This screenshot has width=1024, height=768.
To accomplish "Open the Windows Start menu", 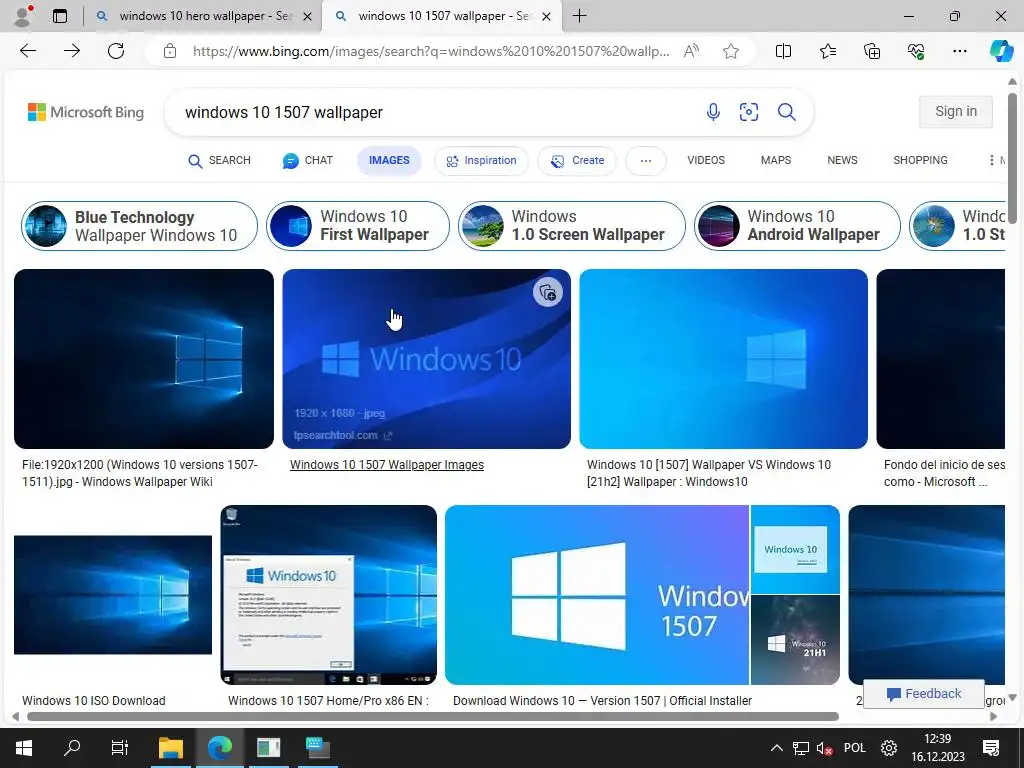I will click(x=24, y=748).
